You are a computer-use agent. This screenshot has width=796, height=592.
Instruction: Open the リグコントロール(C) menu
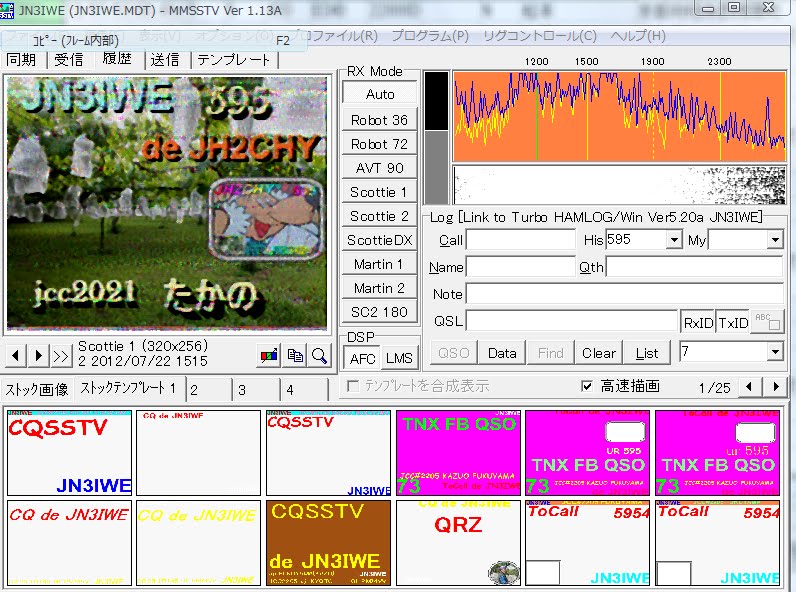point(540,36)
